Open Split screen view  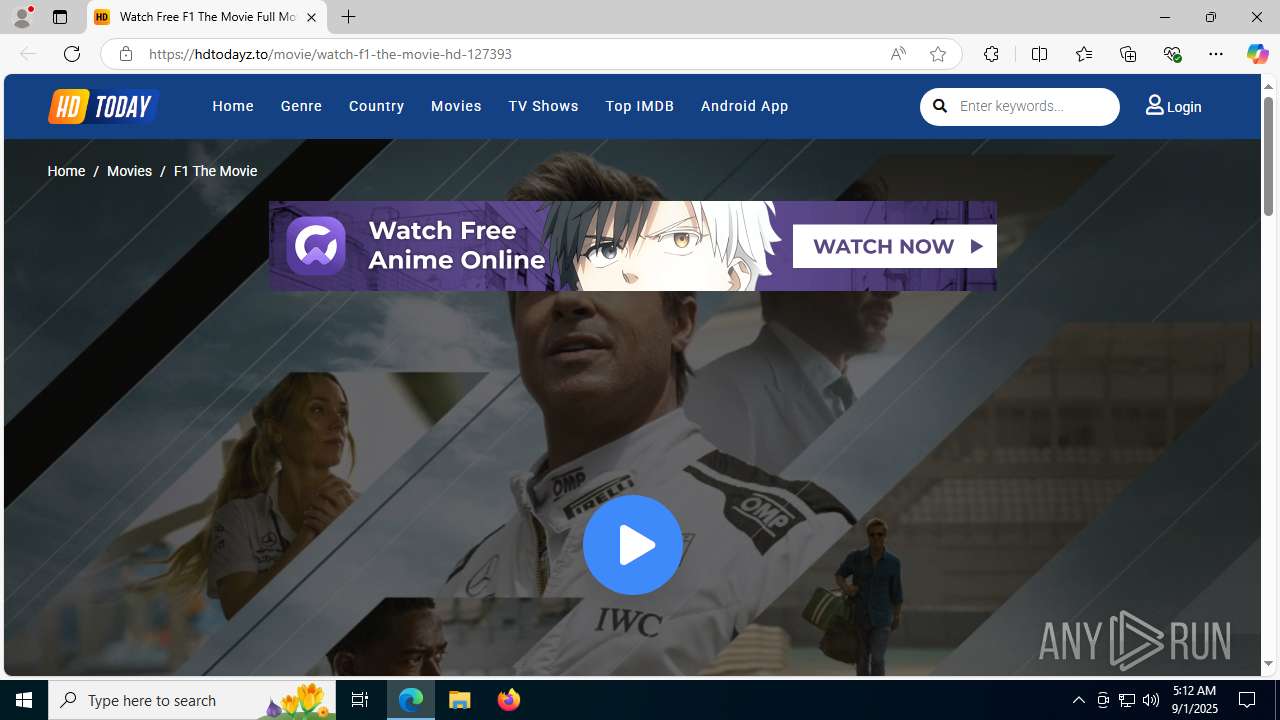coord(1039,54)
